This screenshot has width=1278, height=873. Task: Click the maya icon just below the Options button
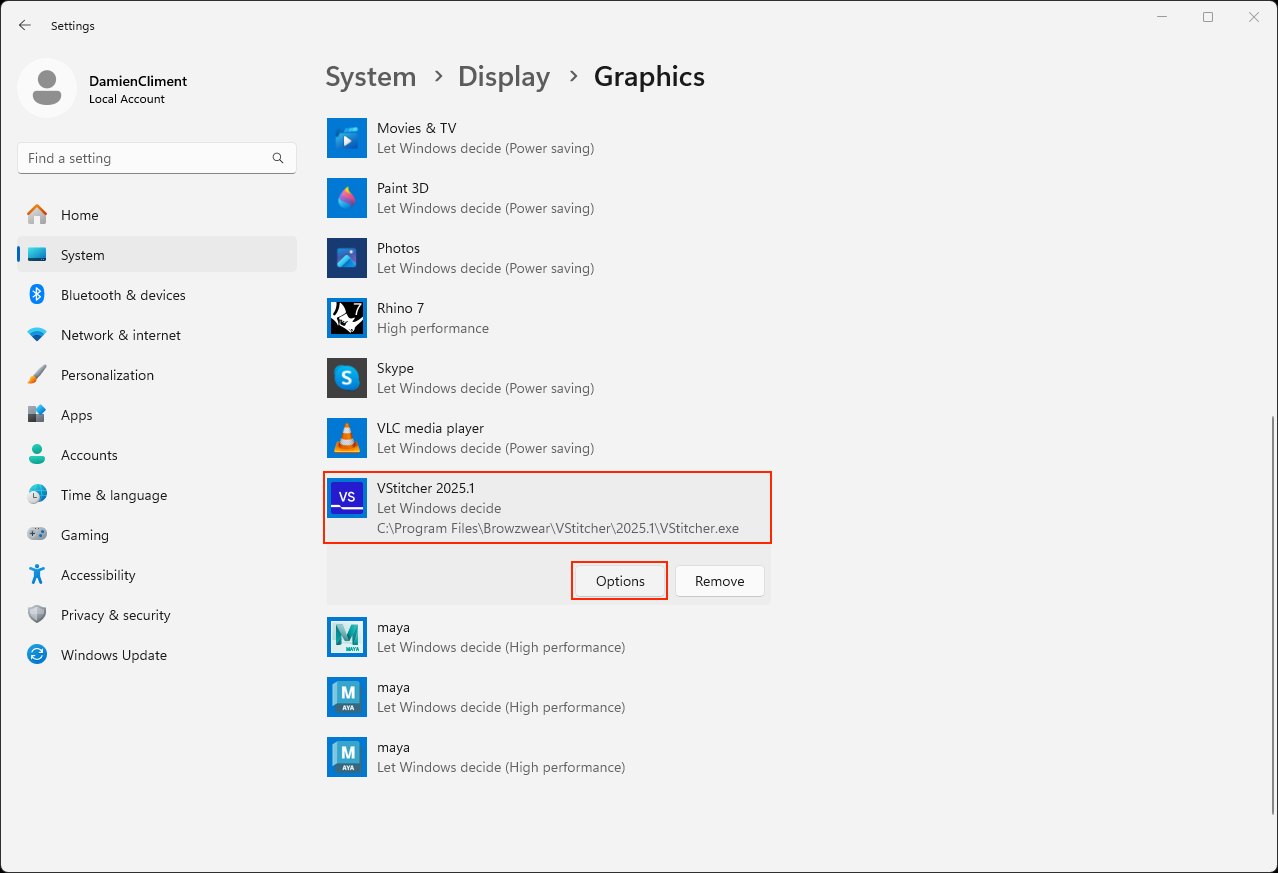347,637
